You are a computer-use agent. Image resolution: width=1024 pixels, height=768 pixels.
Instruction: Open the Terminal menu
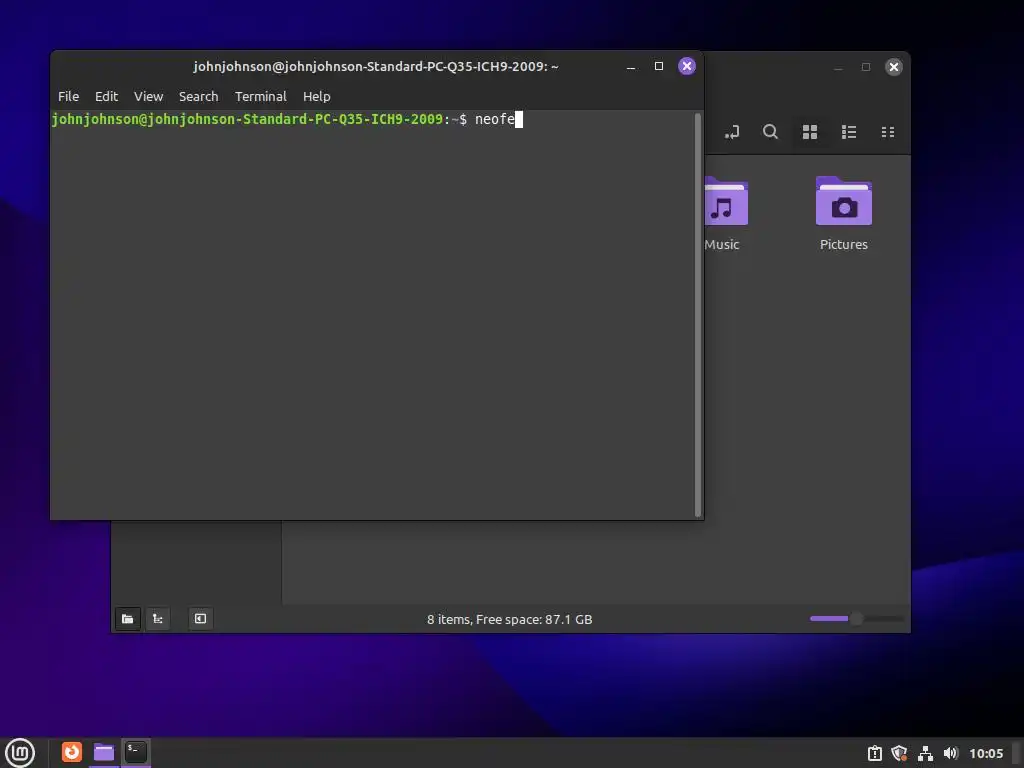tap(261, 97)
